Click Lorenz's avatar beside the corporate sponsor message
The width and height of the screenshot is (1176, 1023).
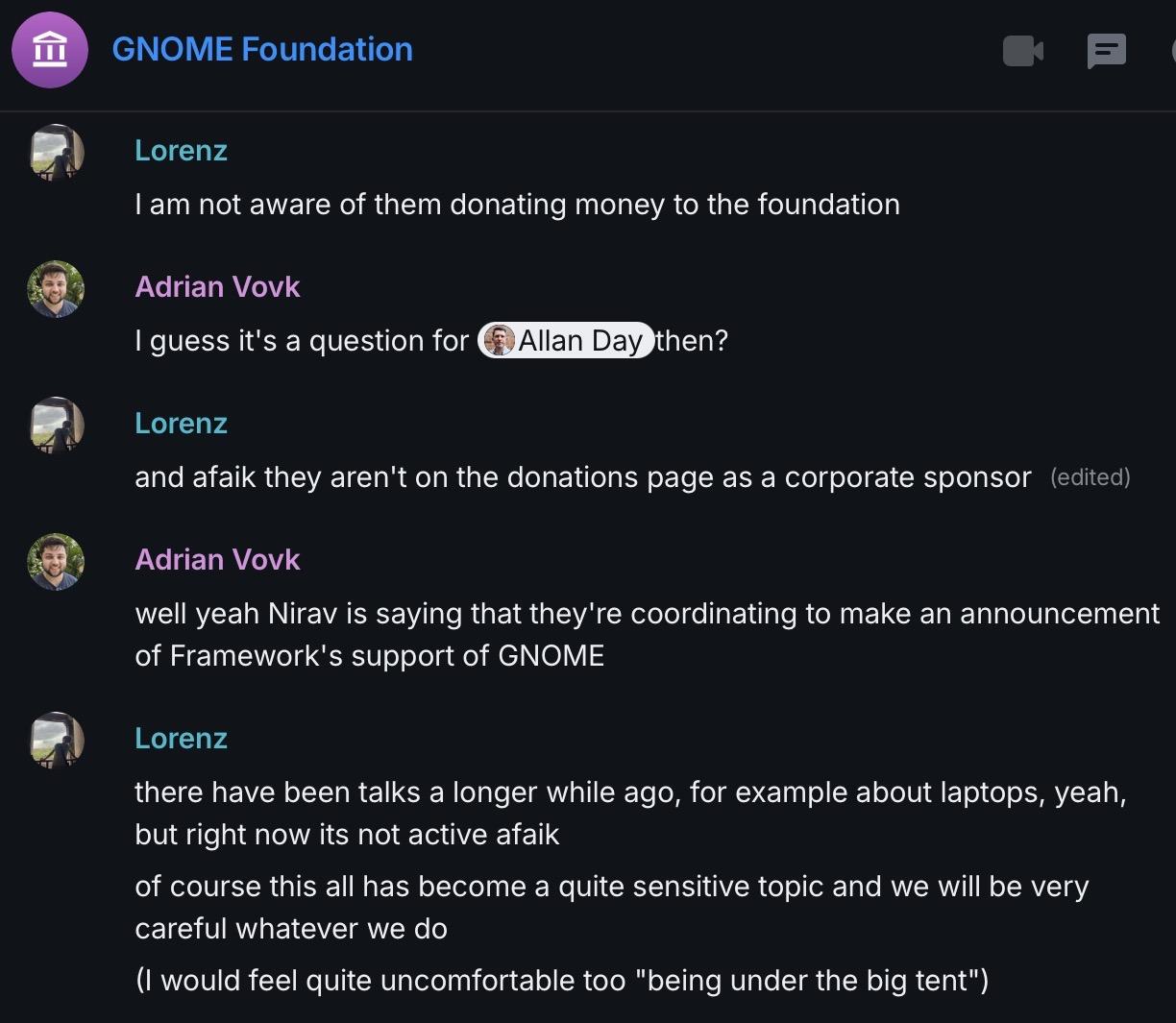click(56, 426)
